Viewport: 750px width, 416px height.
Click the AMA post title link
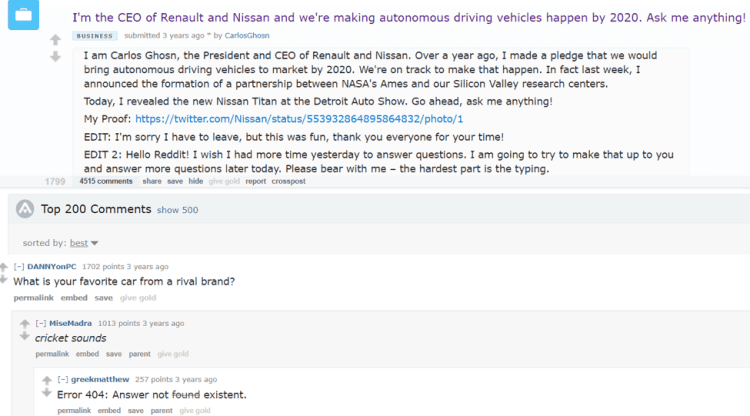(x=409, y=18)
